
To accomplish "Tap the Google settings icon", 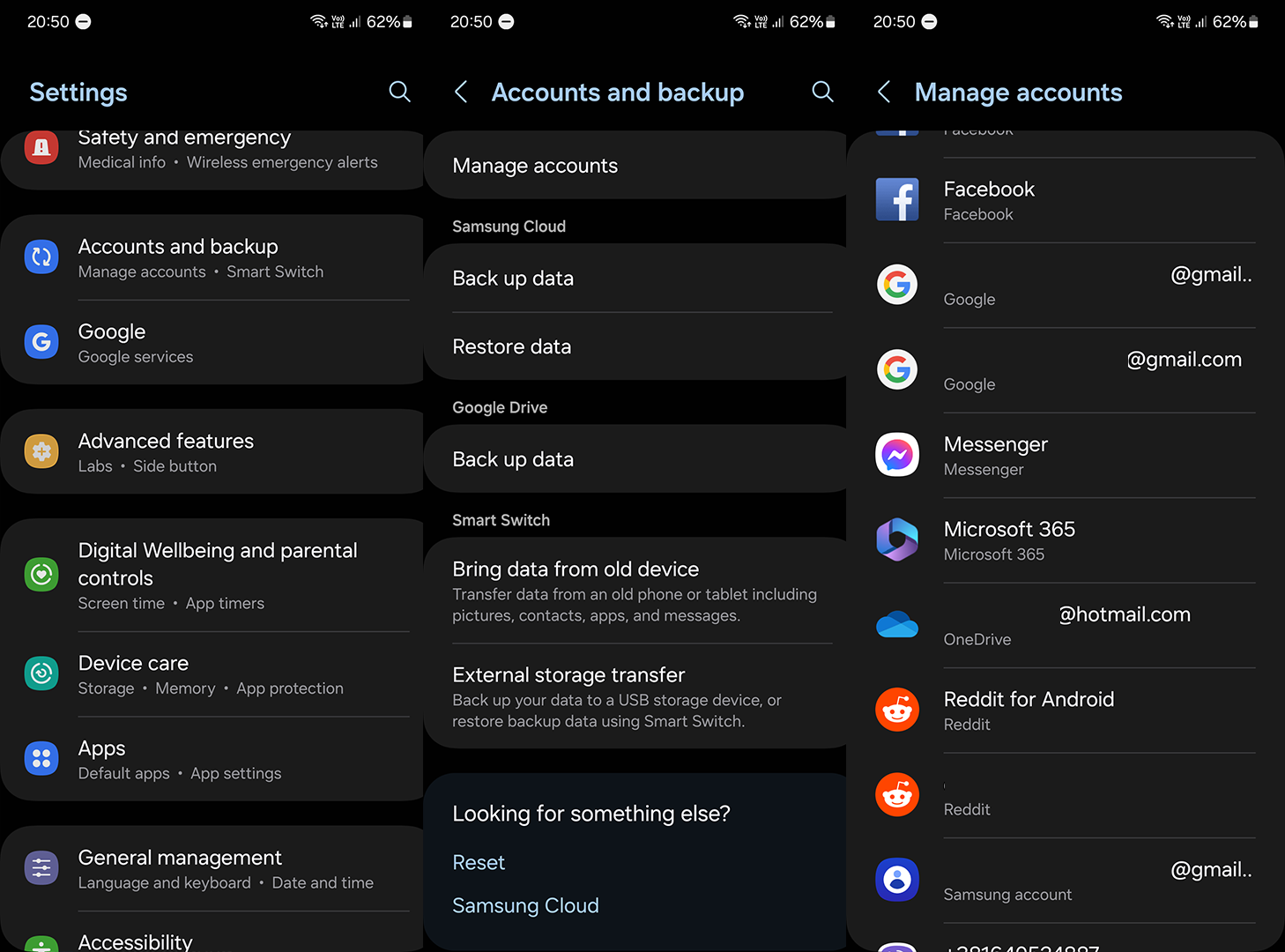I will tap(41, 342).
